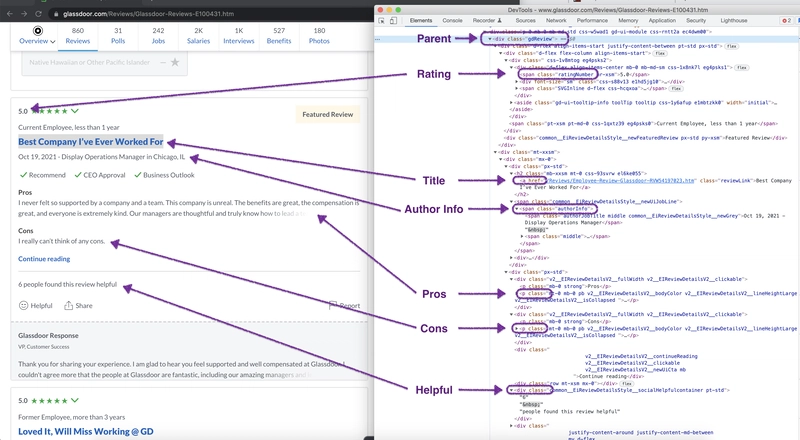Click the star icon beside Native Hawaiian row

click(x=175, y=62)
